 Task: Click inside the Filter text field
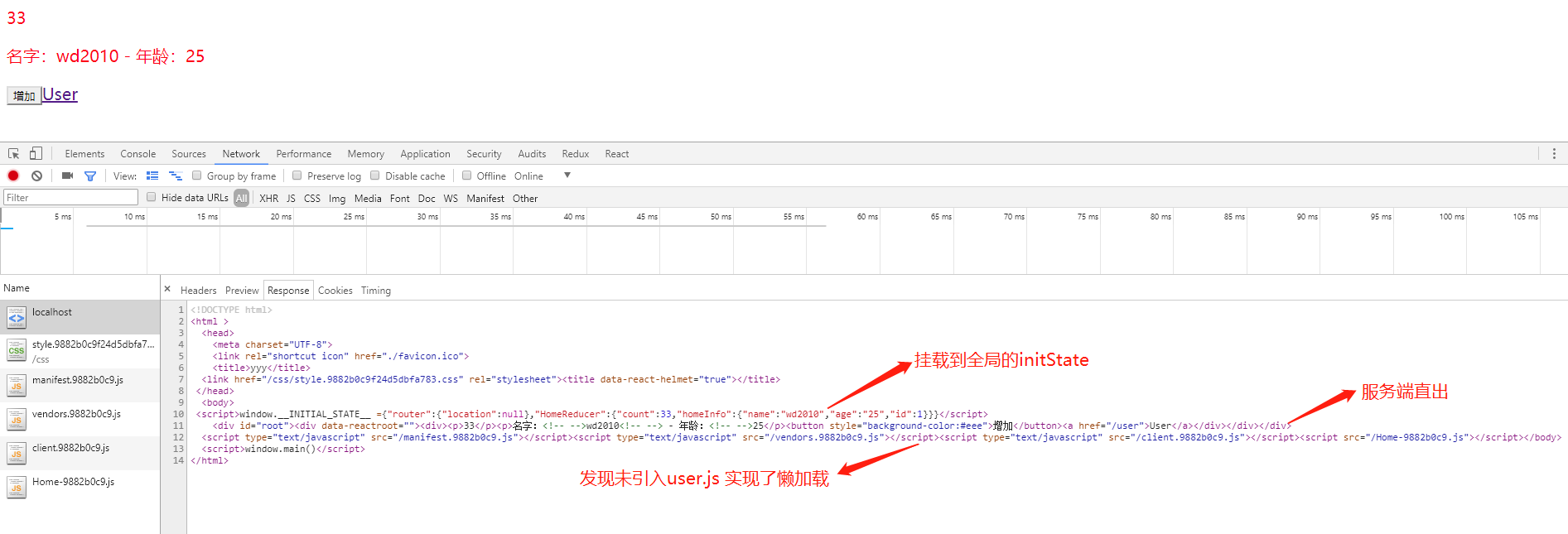click(x=70, y=198)
